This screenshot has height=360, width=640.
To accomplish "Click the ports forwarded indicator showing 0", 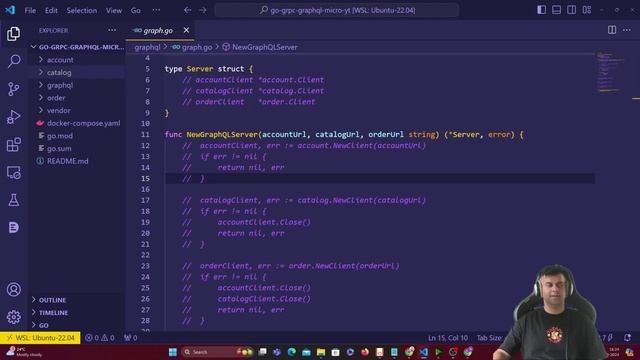I will point(131,338).
